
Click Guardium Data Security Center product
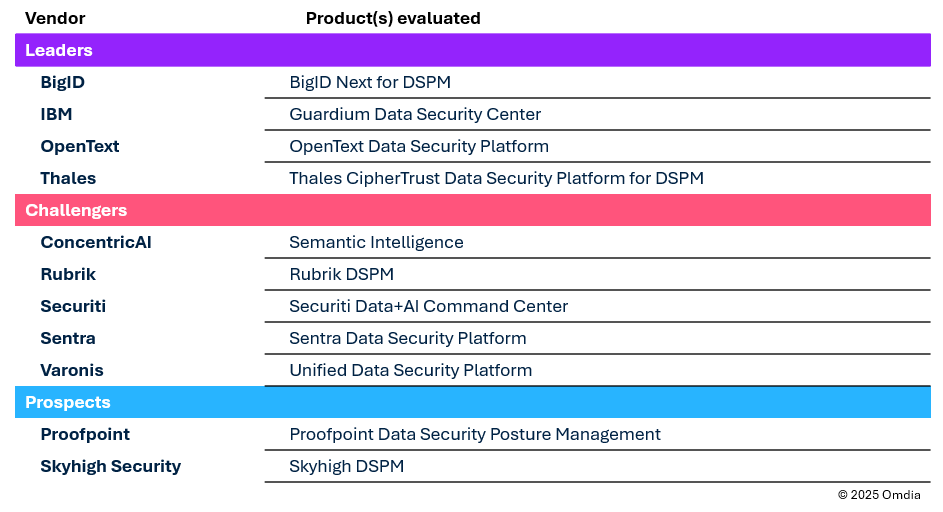(x=415, y=114)
